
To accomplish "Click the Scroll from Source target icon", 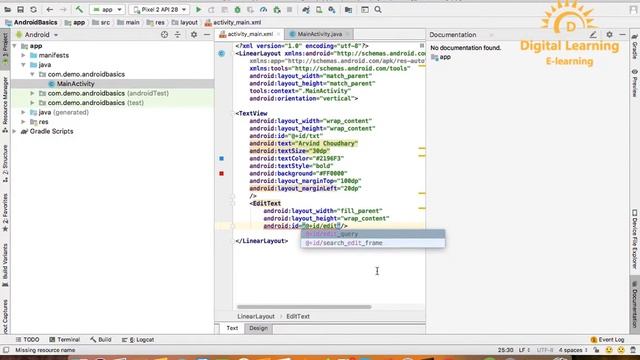I will click(x=164, y=35).
